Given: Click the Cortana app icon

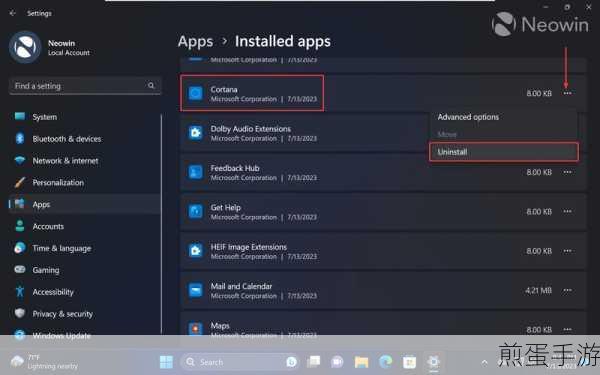Looking at the screenshot, I should [x=196, y=93].
